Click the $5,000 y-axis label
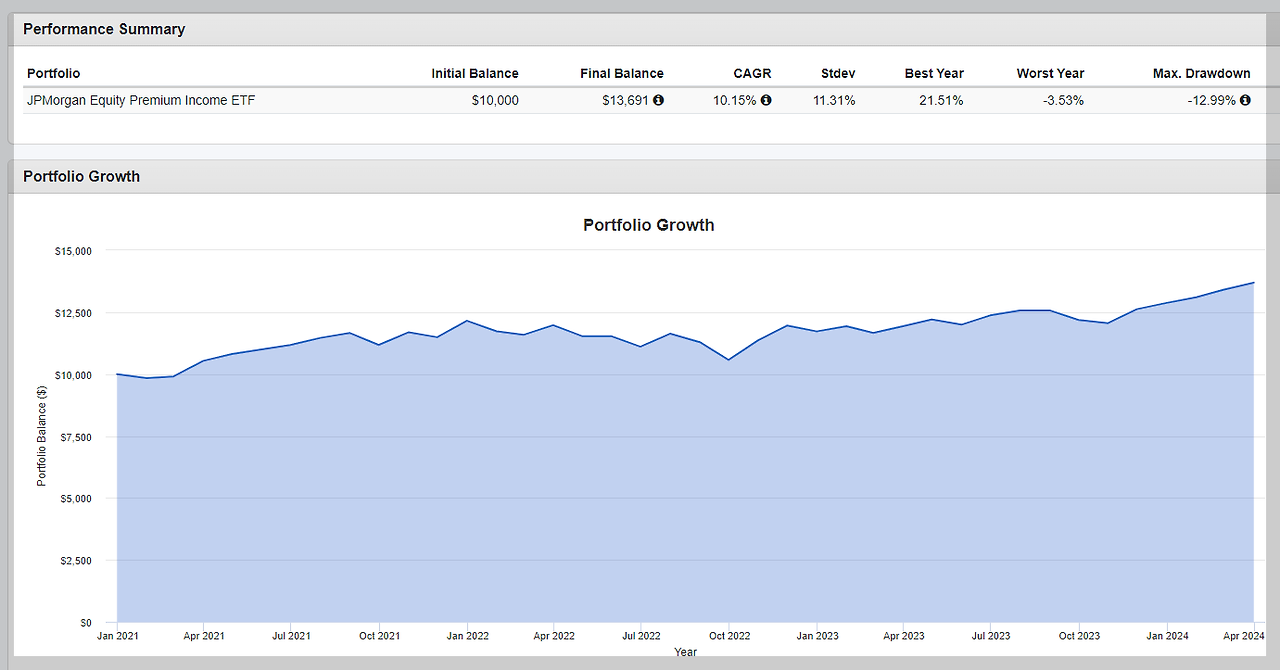This screenshot has width=1280, height=670. tap(76, 499)
